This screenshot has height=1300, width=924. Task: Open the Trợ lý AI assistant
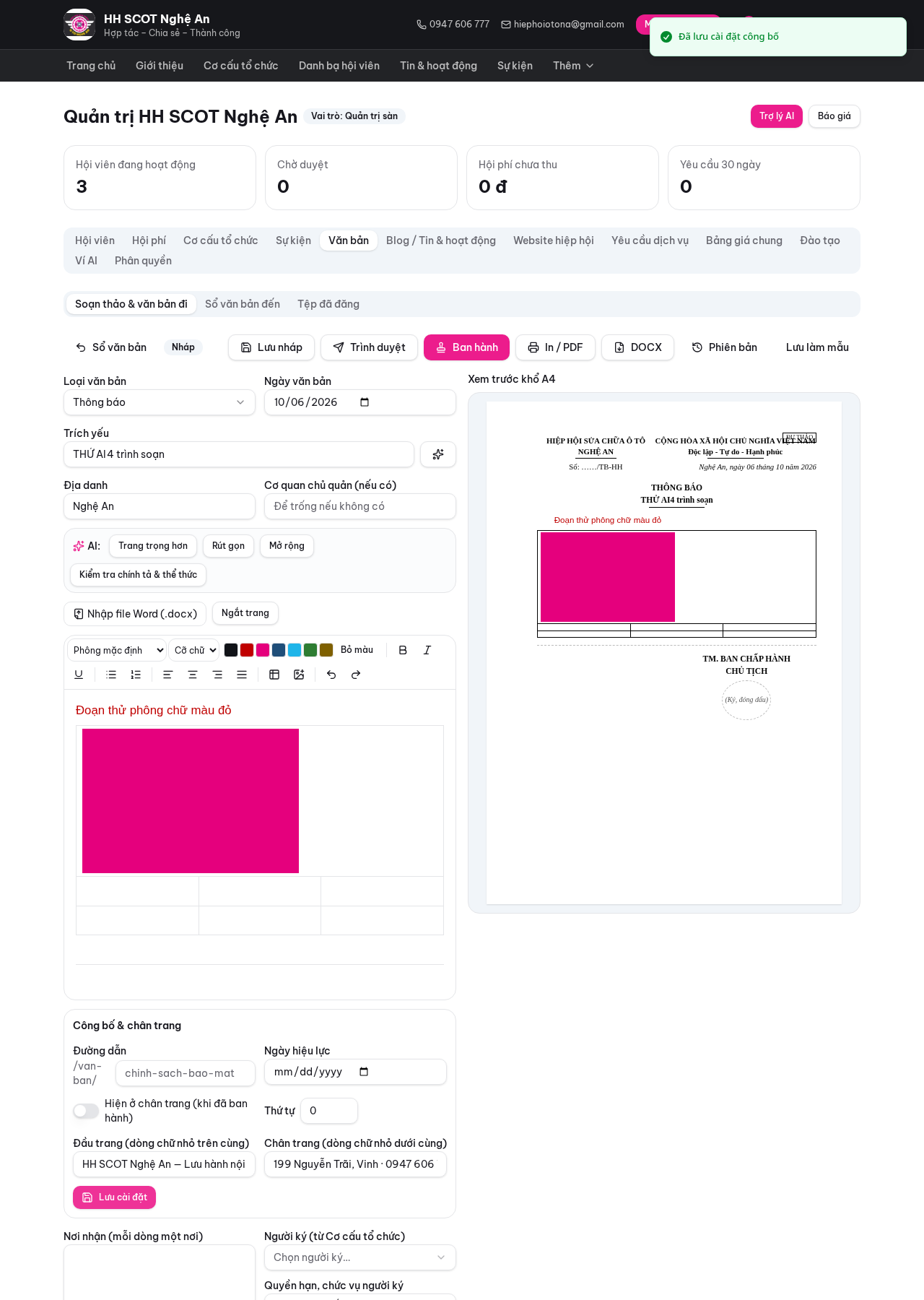click(777, 116)
